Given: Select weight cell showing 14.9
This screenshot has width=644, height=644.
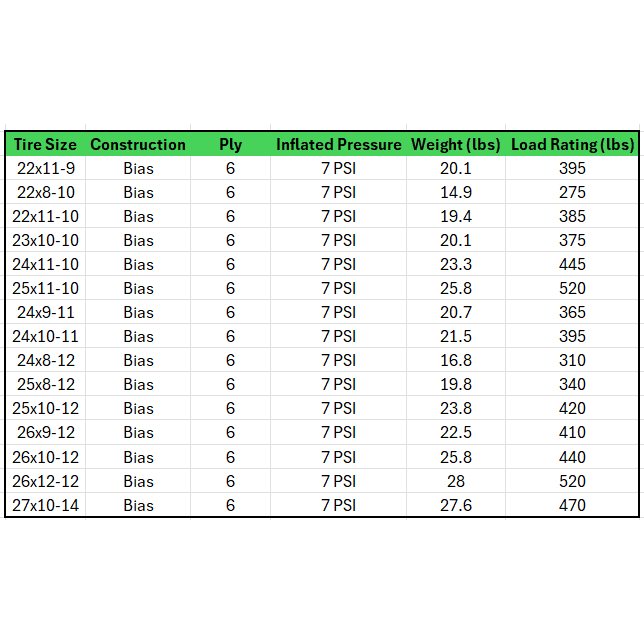Looking at the screenshot, I should click(x=456, y=192).
